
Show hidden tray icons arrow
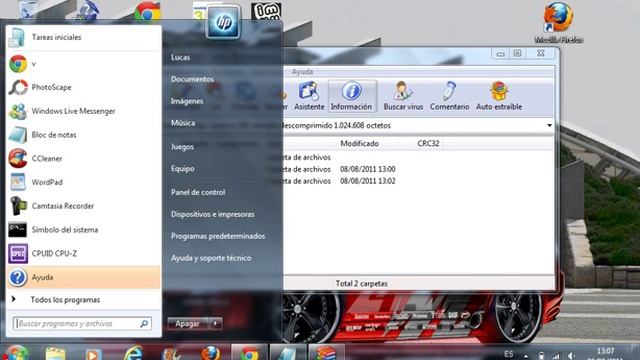(x=526, y=356)
